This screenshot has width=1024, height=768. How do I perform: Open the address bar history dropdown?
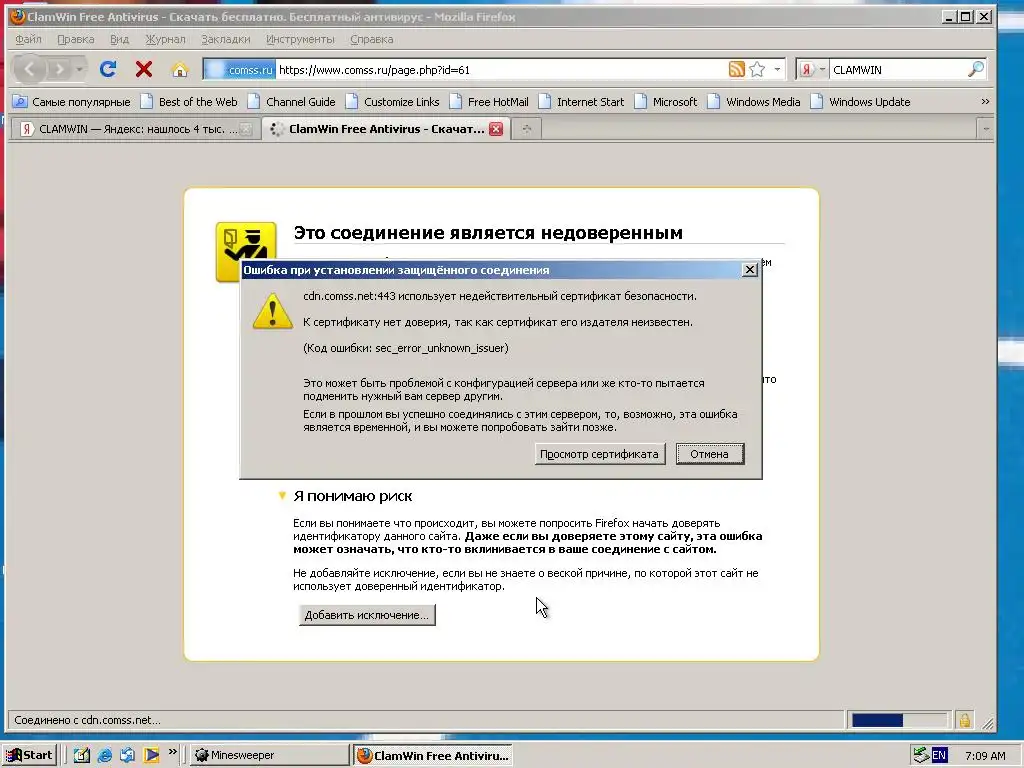point(777,69)
